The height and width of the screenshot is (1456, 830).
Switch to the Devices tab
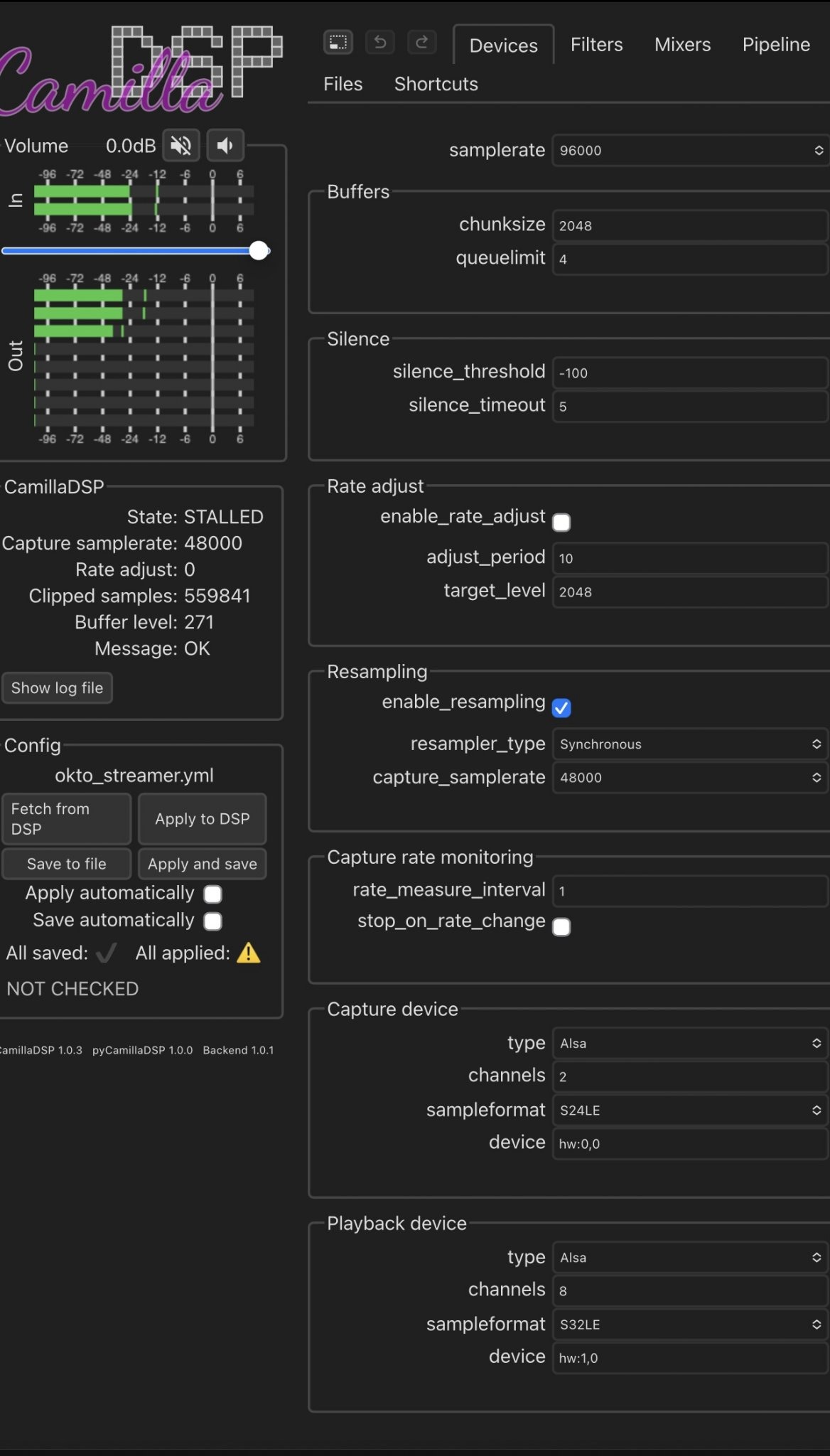click(x=504, y=45)
